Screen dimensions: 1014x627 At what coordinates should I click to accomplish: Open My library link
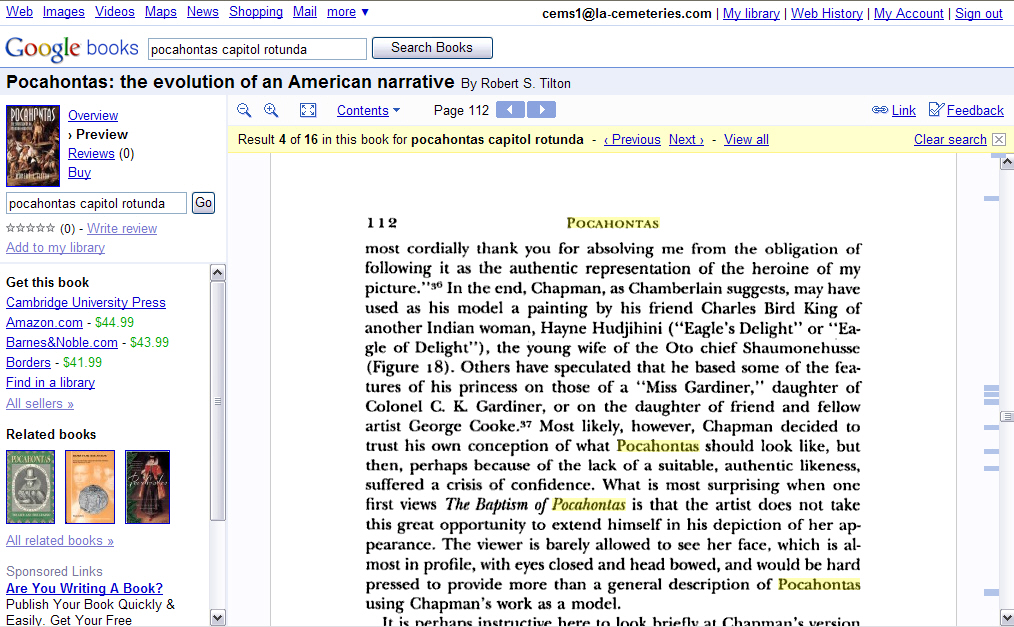pos(751,14)
